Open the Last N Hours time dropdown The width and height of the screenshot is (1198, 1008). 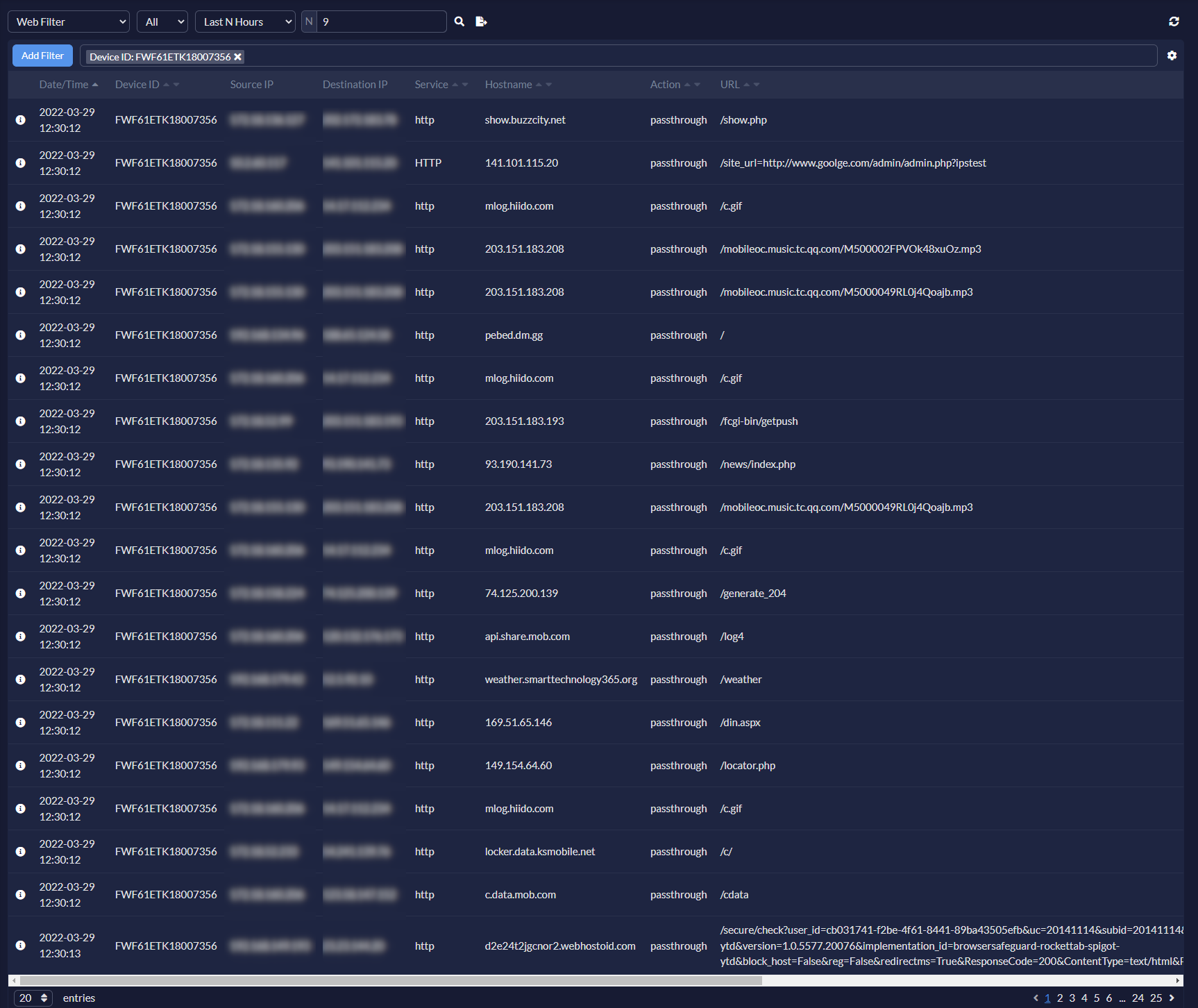point(245,22)
